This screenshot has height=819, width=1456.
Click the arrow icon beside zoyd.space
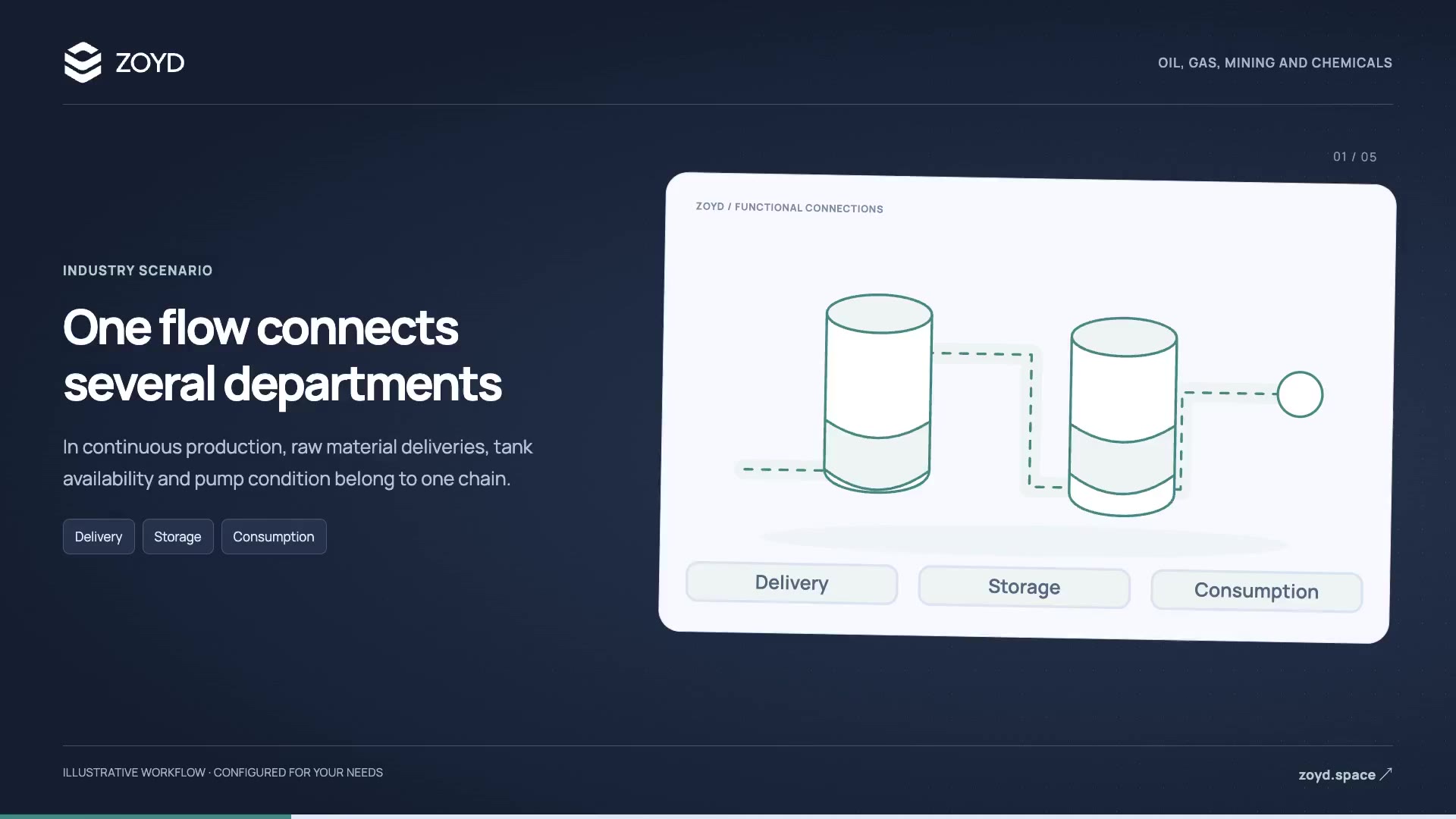click(x=1385, y=774)
